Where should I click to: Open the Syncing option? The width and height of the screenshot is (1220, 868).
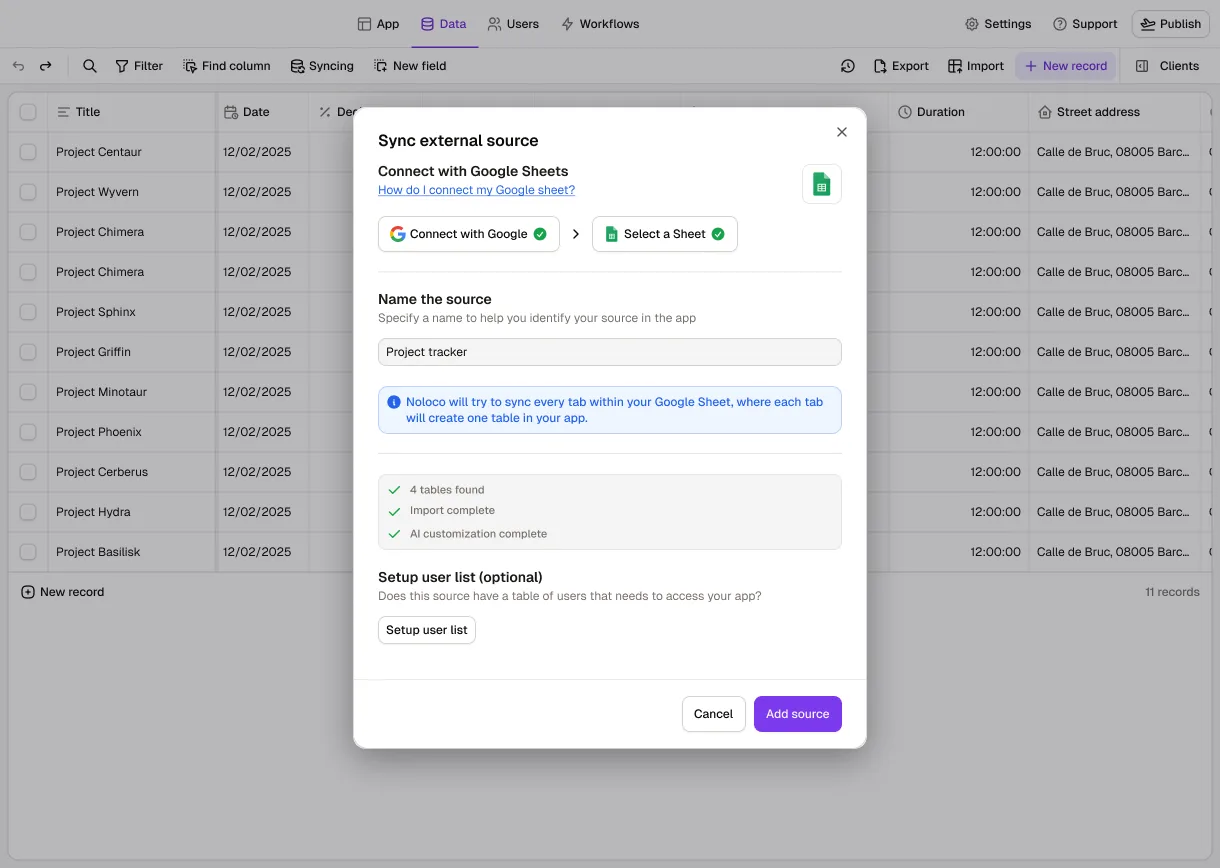[x=322, y=66]
